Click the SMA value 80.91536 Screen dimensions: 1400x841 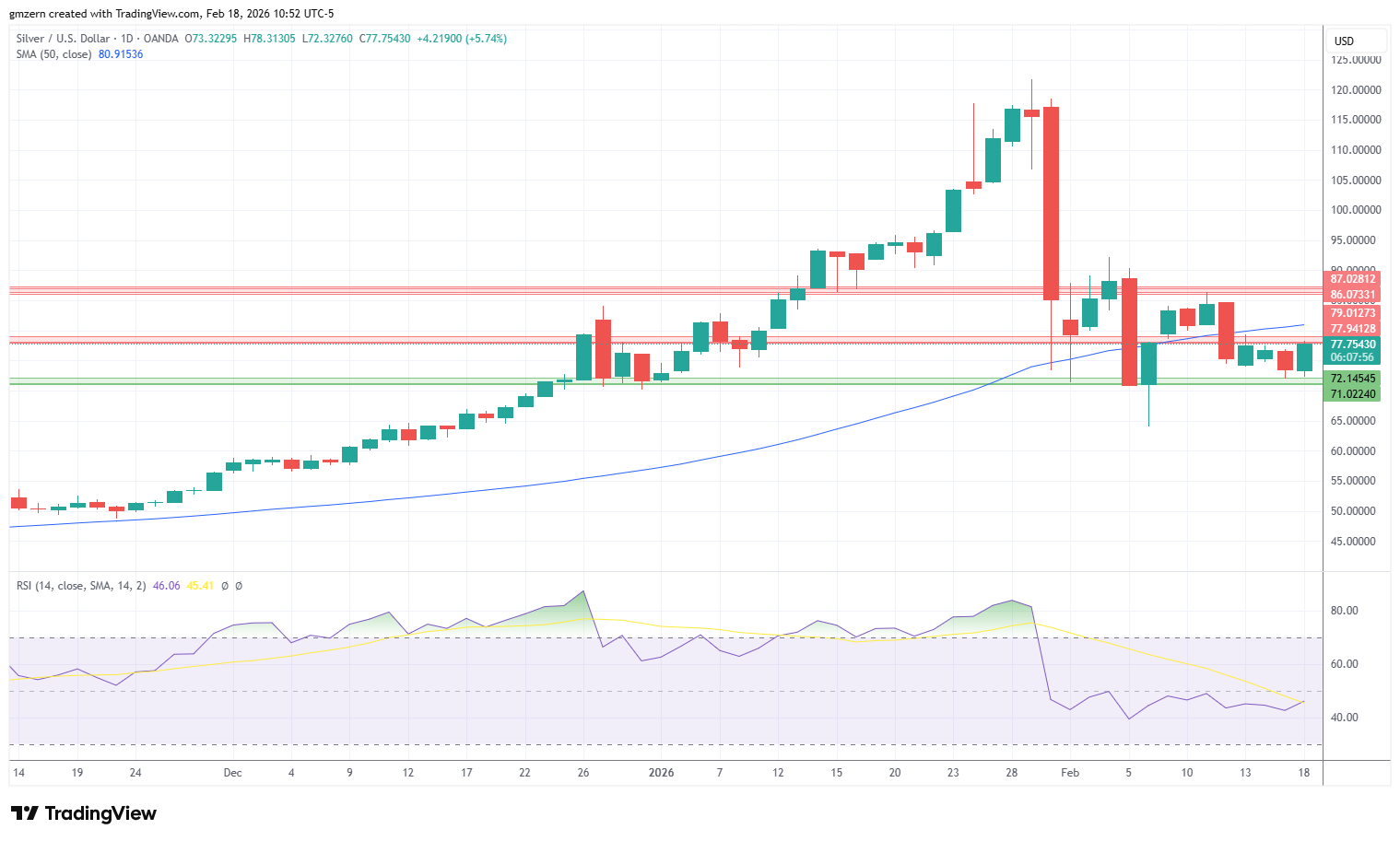point(121,54)
